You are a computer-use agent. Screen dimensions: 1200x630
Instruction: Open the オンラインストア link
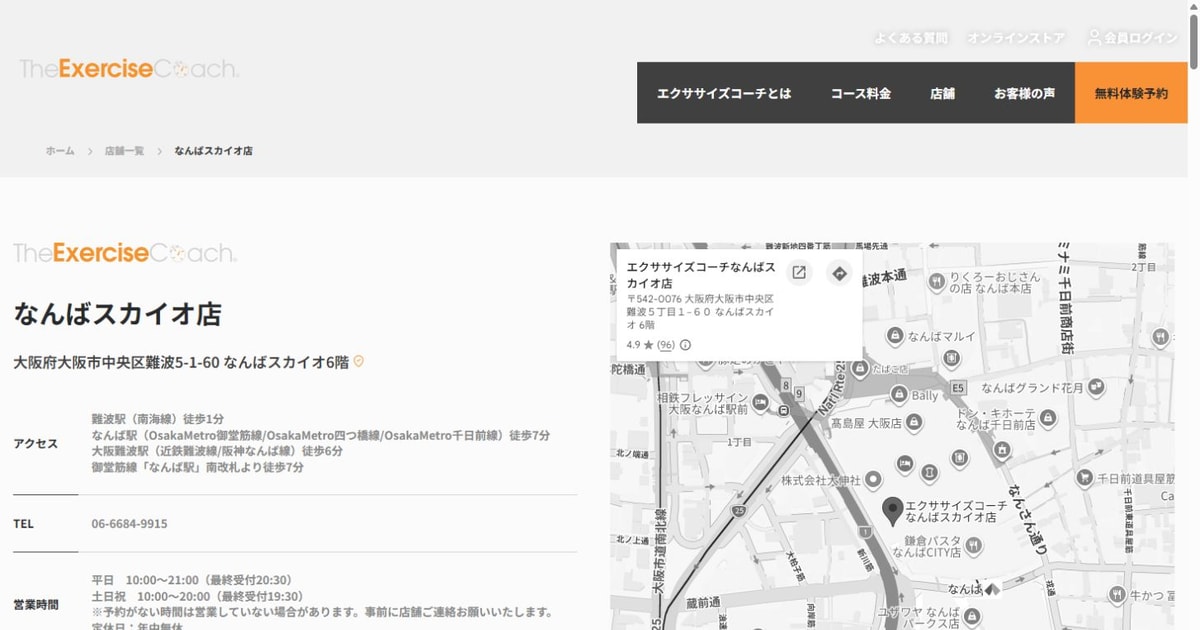coord(1016,38)
